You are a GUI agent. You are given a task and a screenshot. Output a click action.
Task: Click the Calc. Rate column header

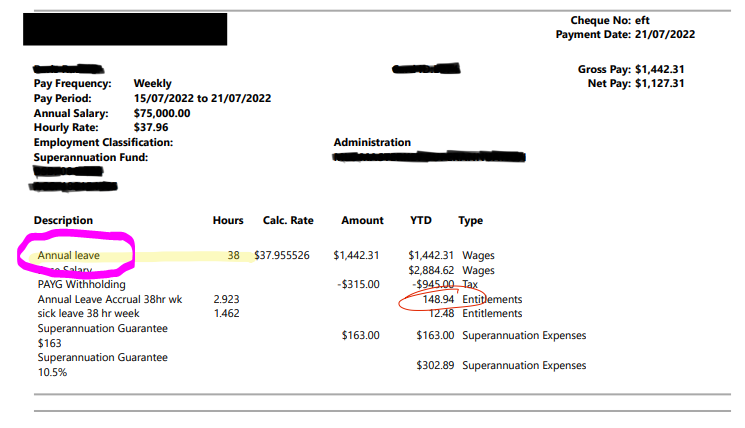pos(290,220)
